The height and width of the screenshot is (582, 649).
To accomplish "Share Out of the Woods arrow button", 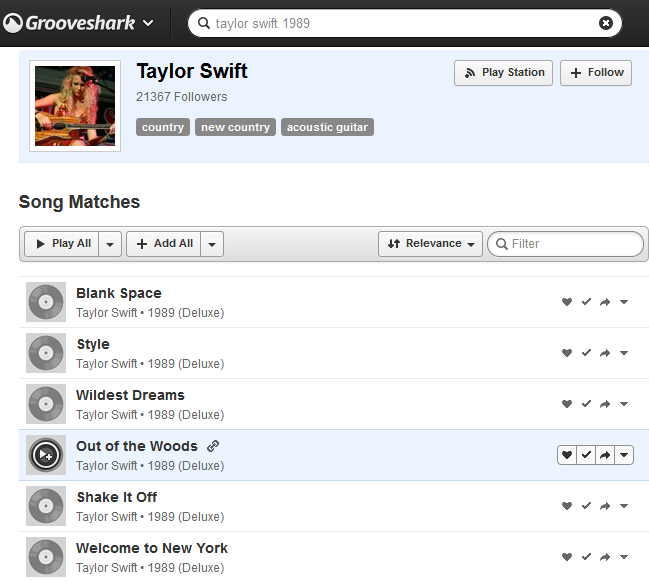I will coord(605,455).
